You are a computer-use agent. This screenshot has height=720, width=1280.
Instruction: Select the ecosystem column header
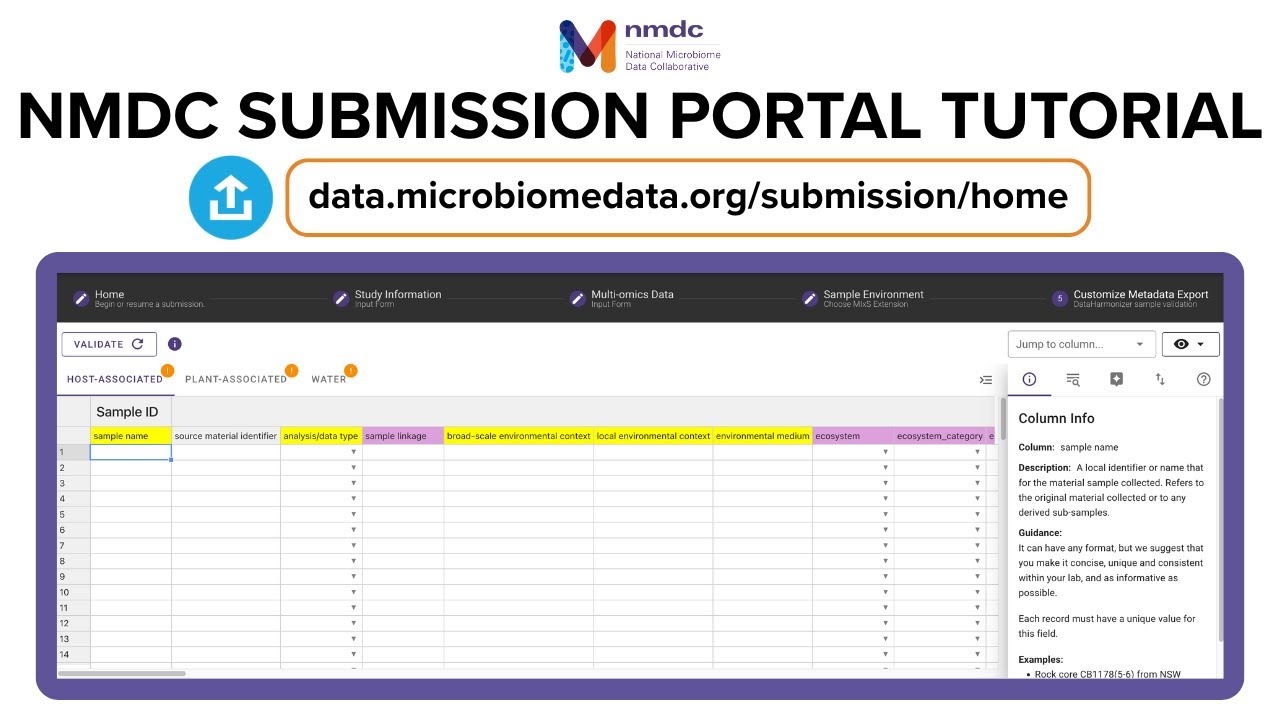point(853,436)
